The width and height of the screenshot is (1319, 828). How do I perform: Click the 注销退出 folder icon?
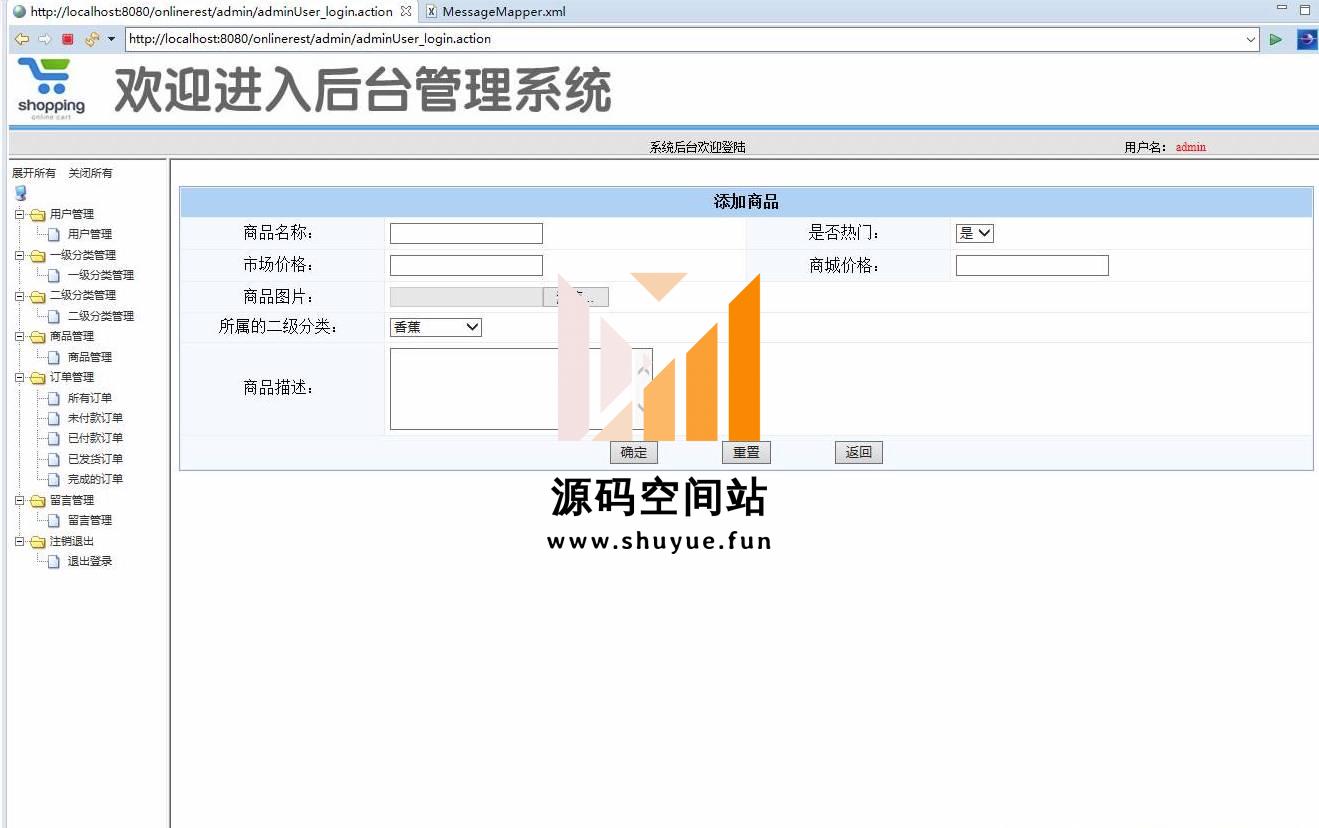[38, 541]
